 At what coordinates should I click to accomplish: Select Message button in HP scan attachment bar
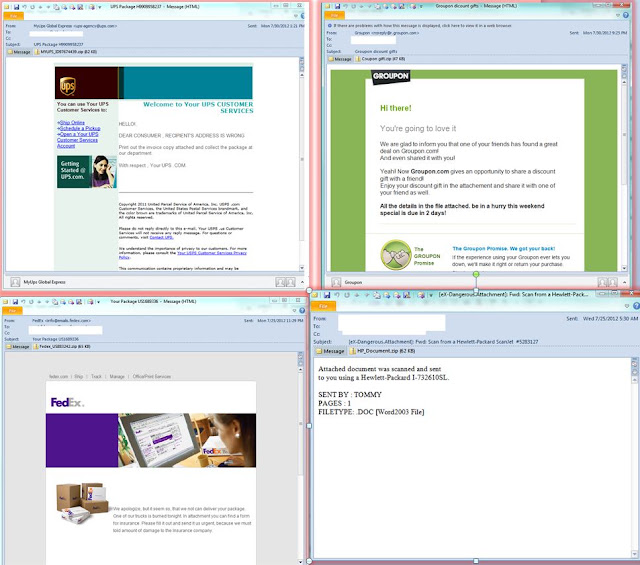pyautogui.click(x=331, y=351)
